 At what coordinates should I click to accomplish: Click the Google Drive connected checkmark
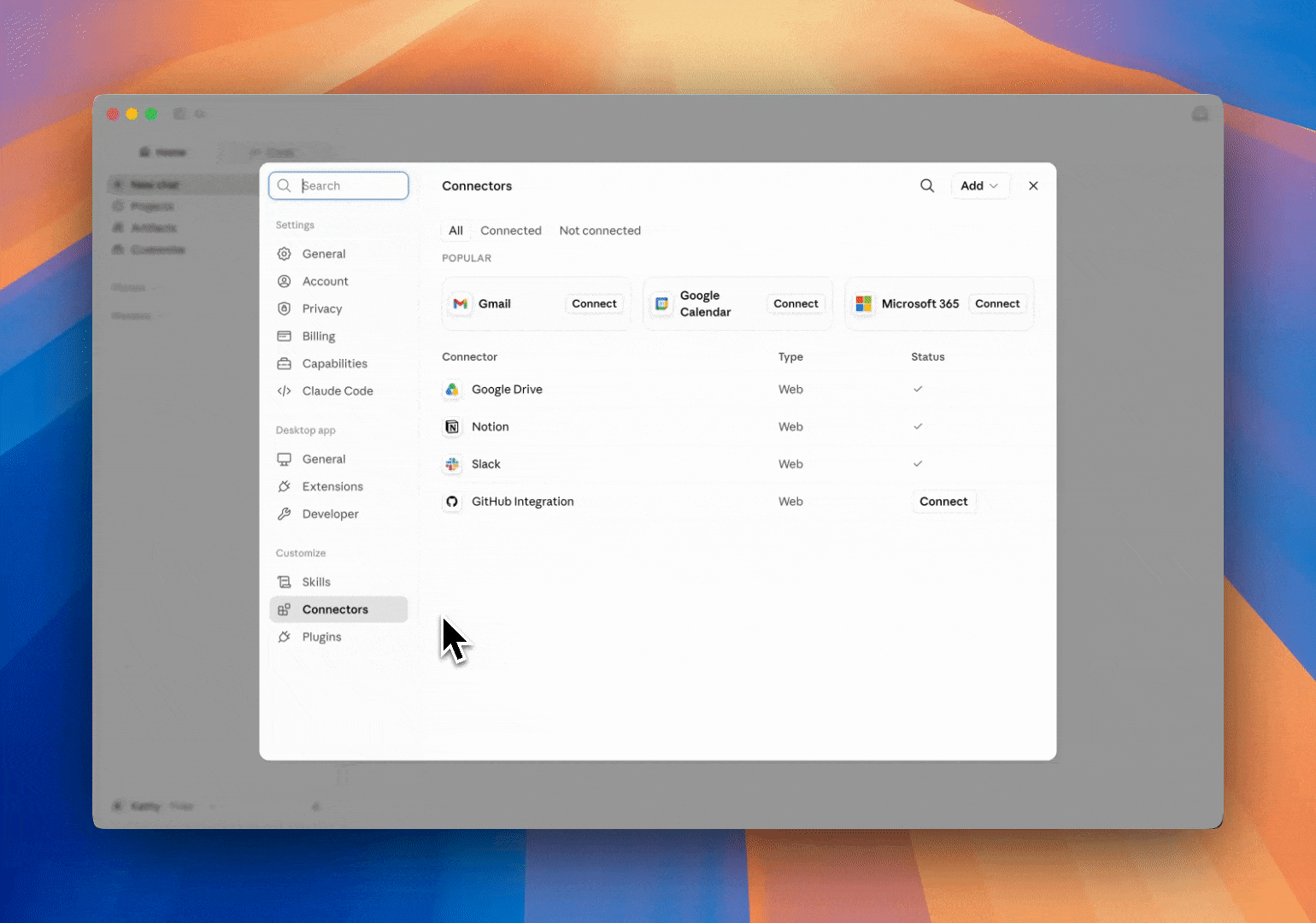[x=918, y=389]
